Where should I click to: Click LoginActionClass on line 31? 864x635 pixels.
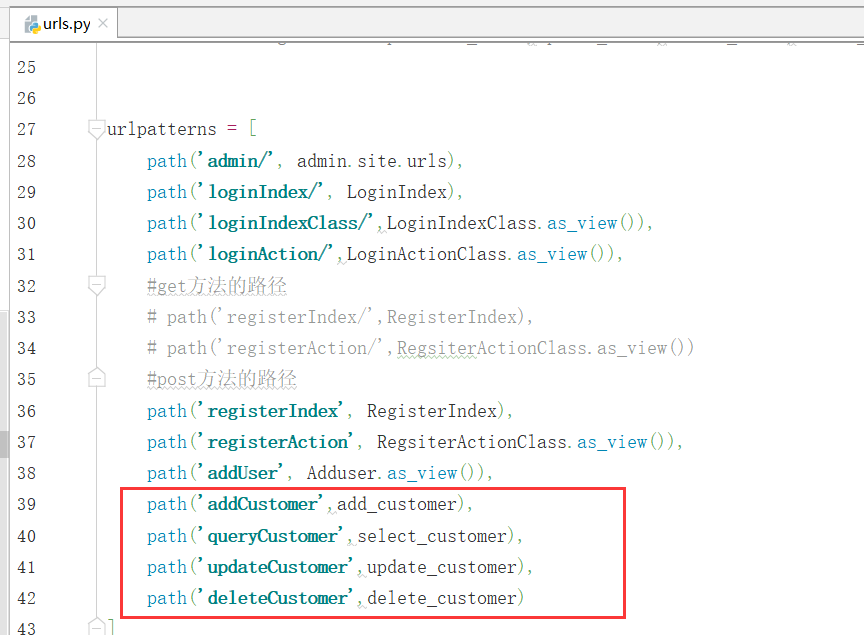coord(426,254)
